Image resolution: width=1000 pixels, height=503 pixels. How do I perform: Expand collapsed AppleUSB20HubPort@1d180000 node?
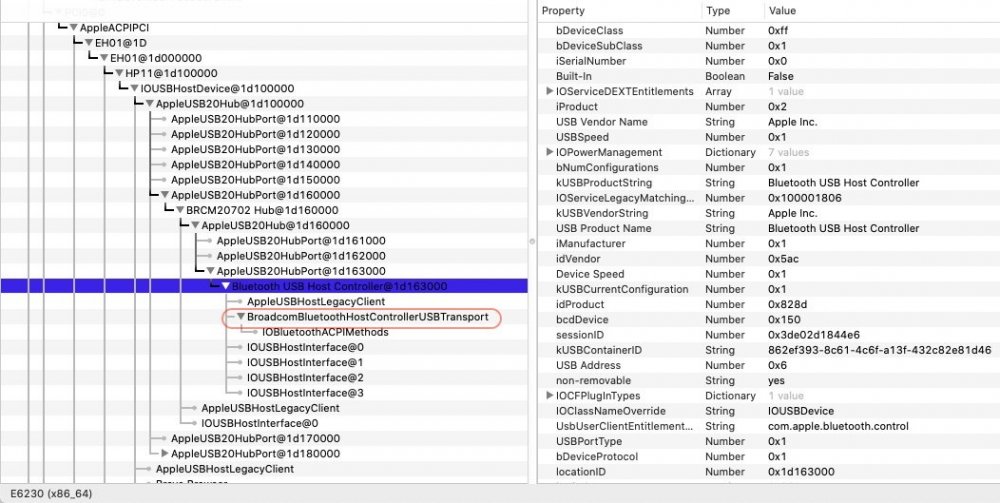165,454
